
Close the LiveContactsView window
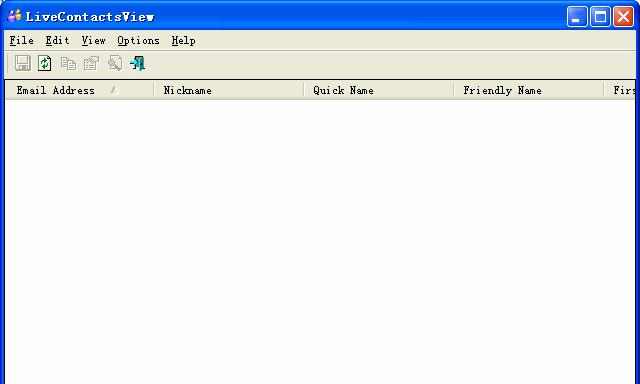(x=624, y=17)
